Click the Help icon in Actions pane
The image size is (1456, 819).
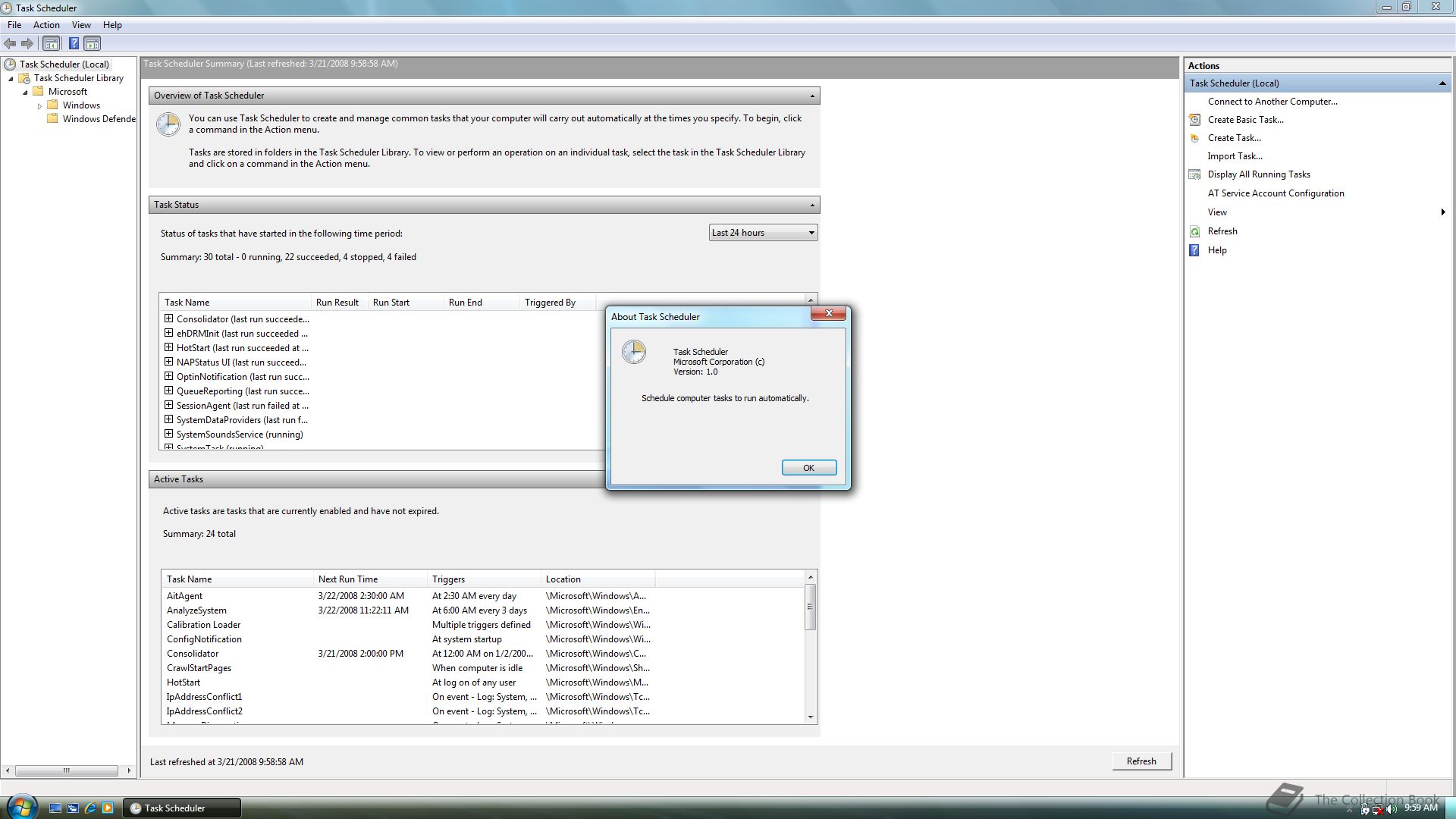pyautogui.click(x=1194, y=250)
